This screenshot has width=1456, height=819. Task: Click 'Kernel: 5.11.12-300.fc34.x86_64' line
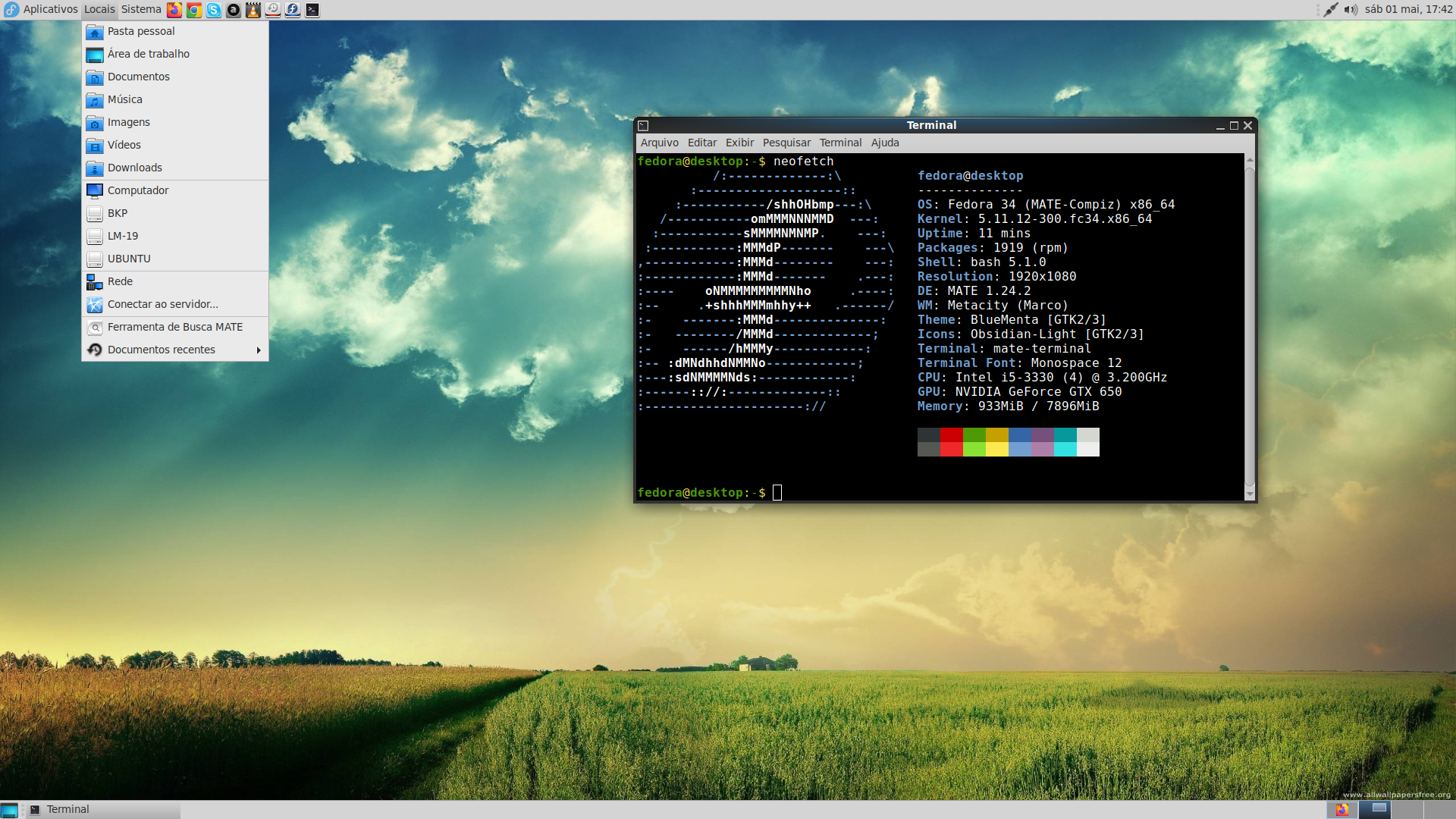[1034, 219]
